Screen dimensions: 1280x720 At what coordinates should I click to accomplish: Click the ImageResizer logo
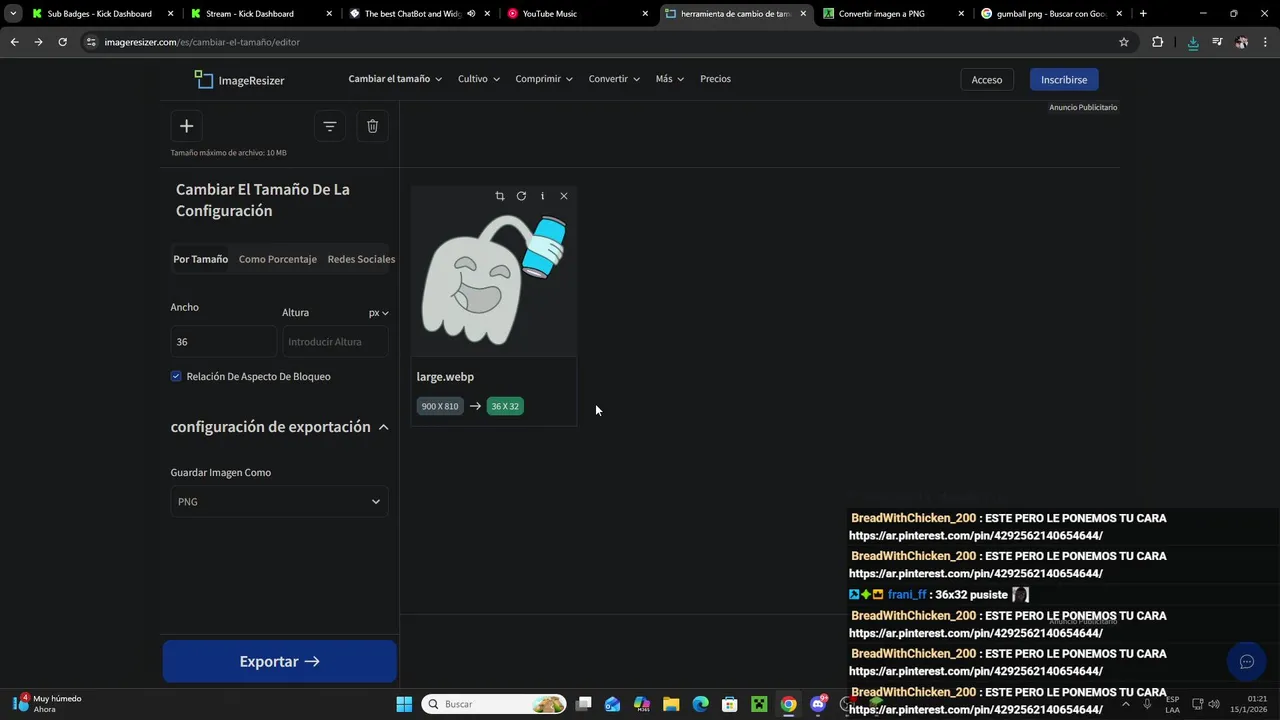tap(239, 79)
